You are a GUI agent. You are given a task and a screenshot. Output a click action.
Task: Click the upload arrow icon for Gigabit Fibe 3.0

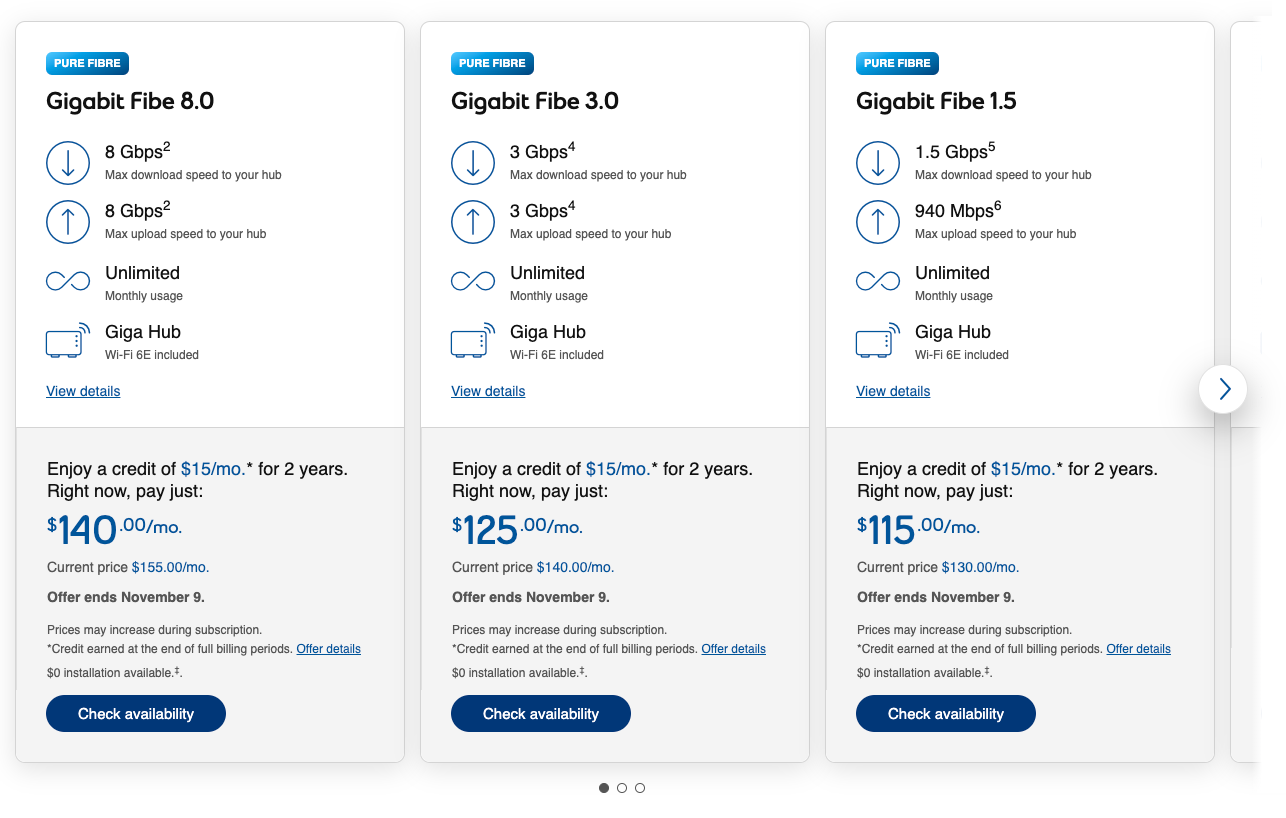[x=473, y=222]
